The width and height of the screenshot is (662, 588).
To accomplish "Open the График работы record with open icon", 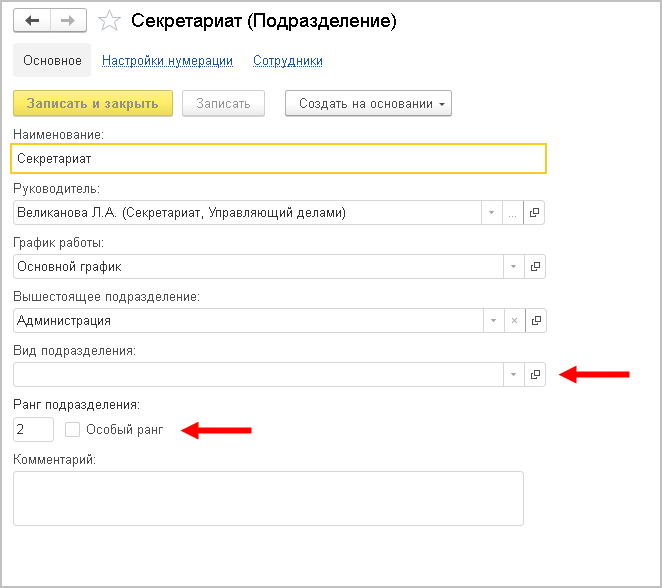I will (535, 267).
